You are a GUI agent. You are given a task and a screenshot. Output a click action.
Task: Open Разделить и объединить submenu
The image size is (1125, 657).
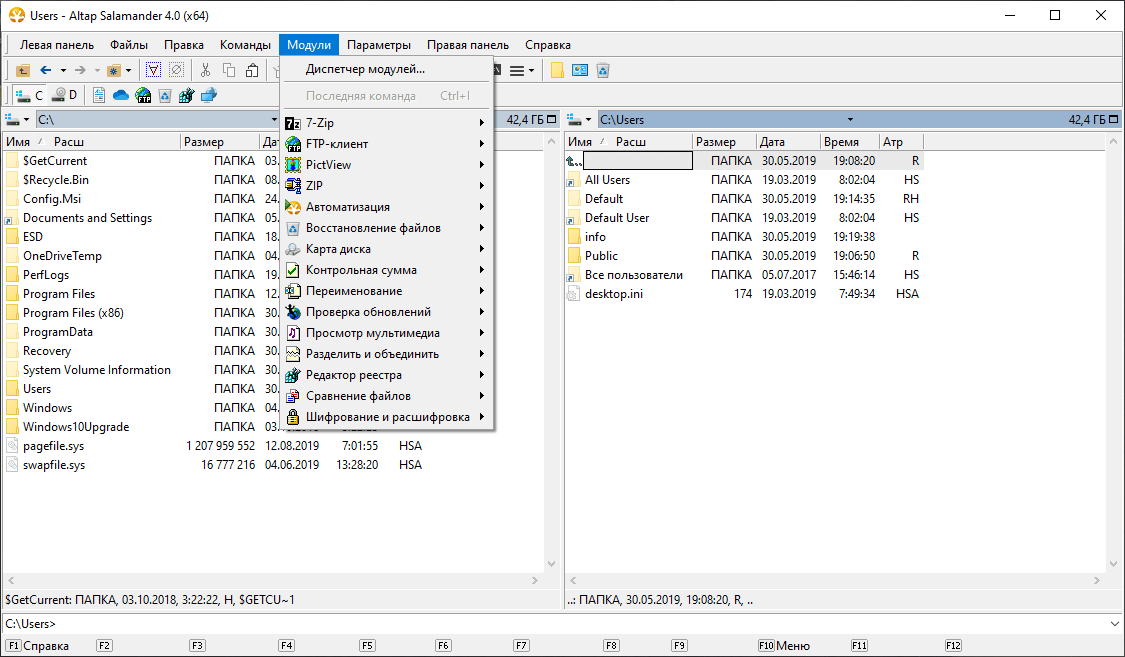click(x=387, y=354)
